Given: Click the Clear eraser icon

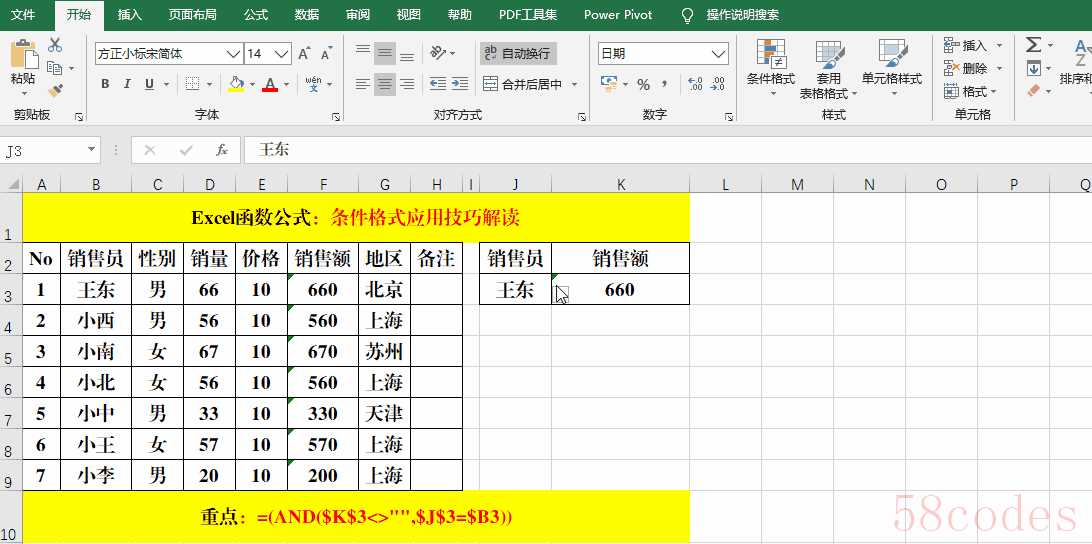Looking at the screenshot, I should tap(1034, 91).
